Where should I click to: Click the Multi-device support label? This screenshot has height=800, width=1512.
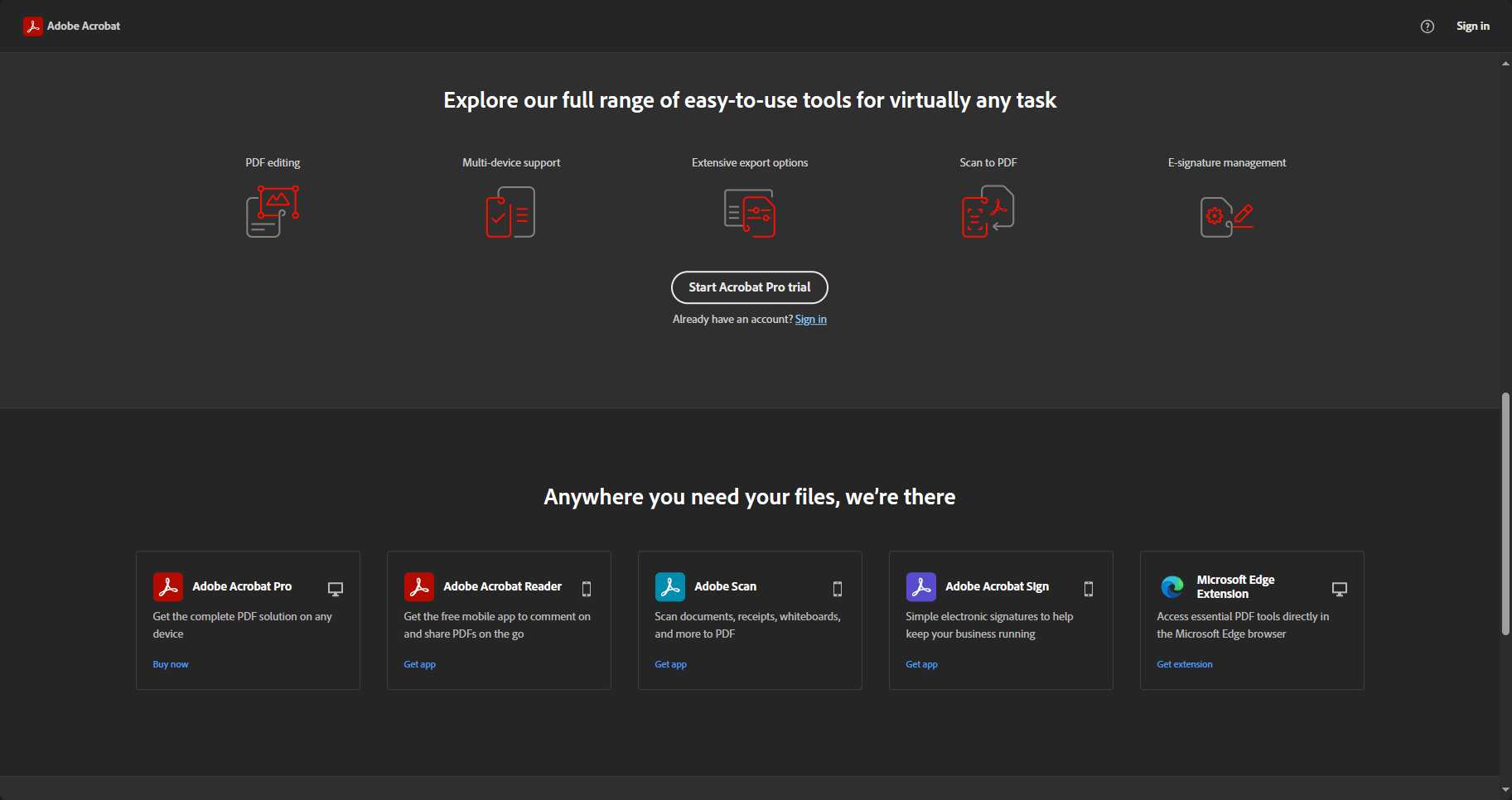[x=511, y=163]
